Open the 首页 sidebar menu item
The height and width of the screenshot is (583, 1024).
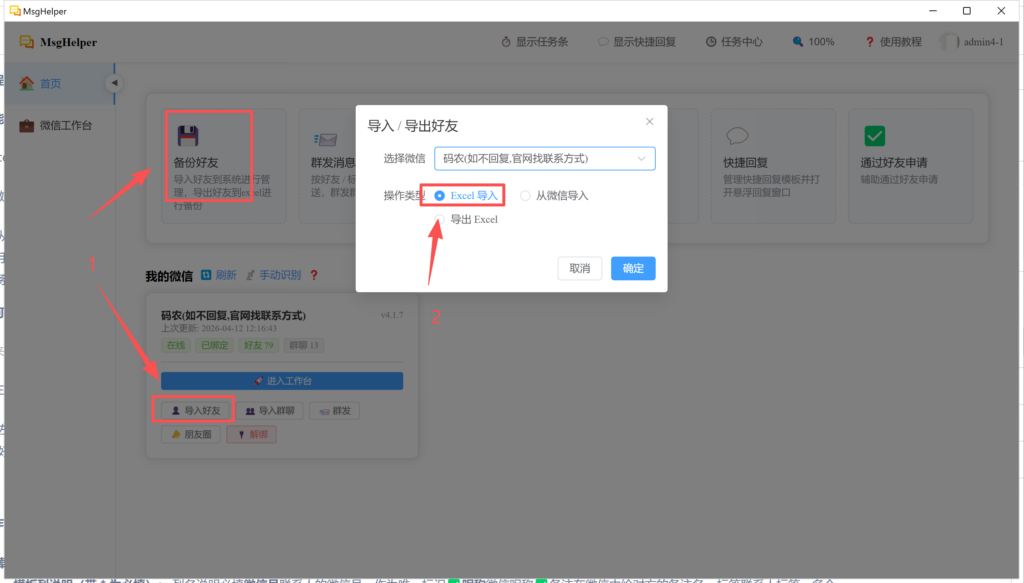tap(50, 84)
